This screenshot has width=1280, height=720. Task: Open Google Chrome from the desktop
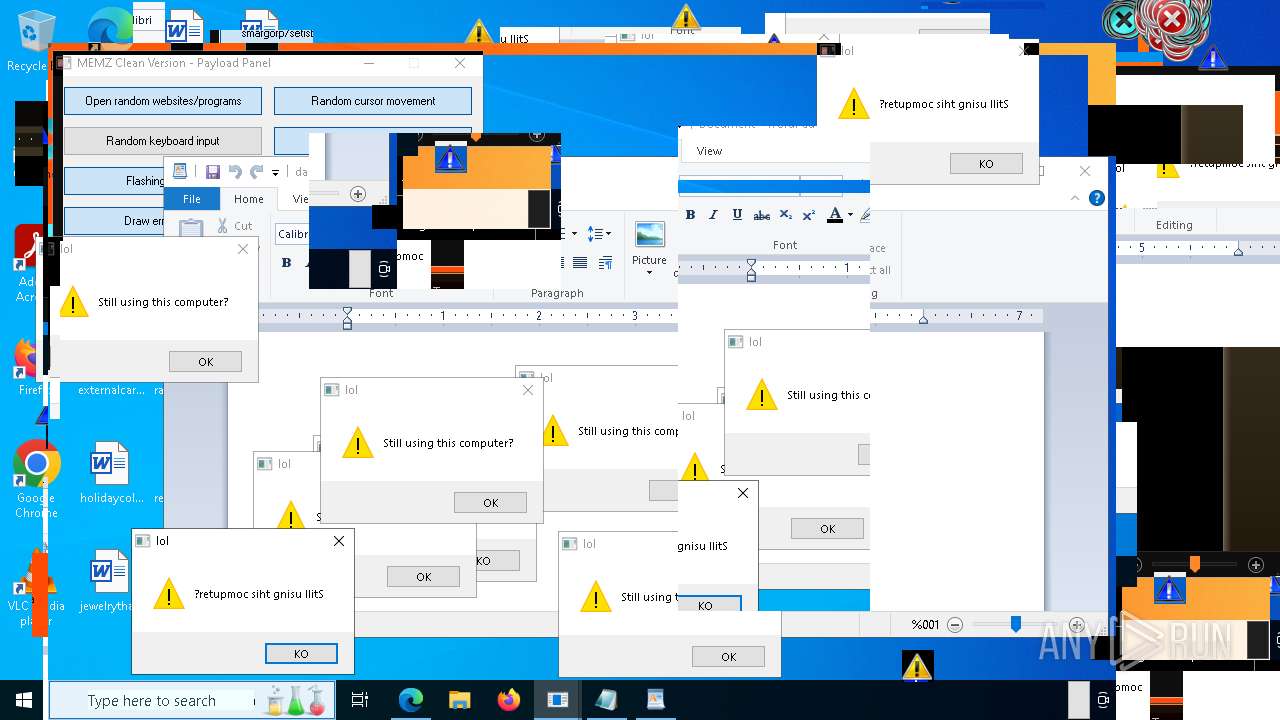point(36,479)
